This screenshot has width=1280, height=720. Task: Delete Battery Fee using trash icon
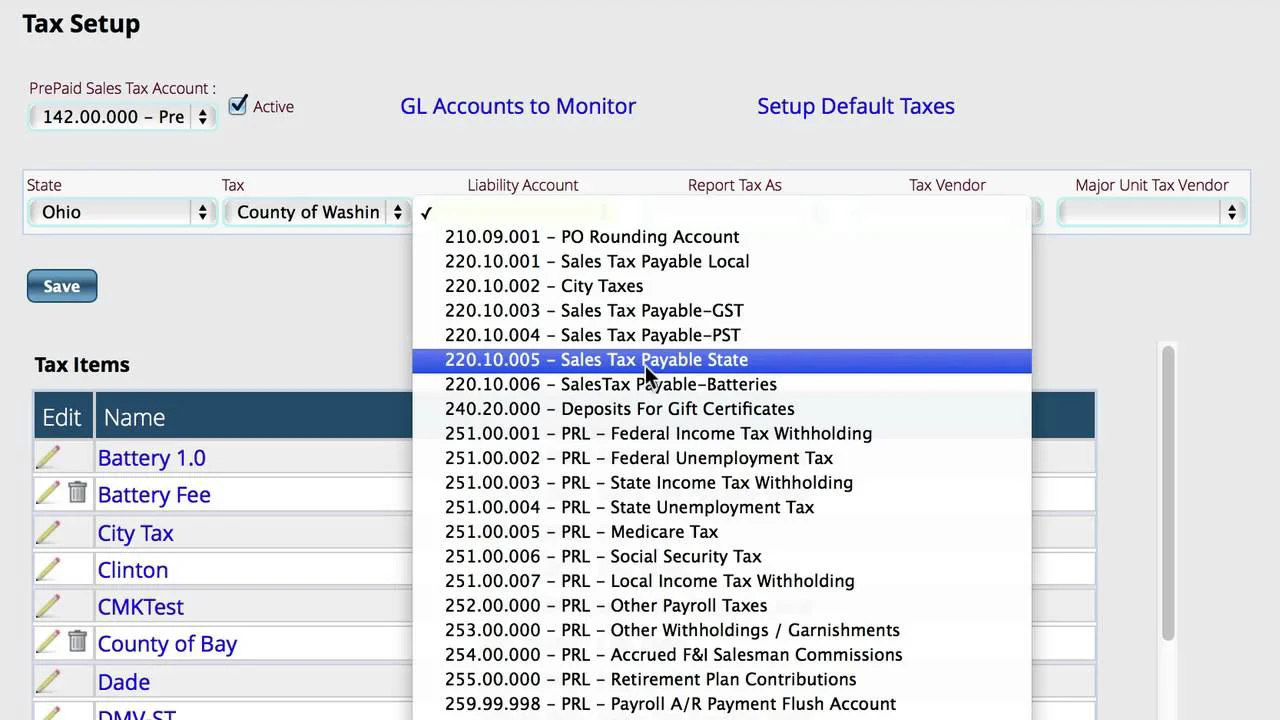coord(77,492)
